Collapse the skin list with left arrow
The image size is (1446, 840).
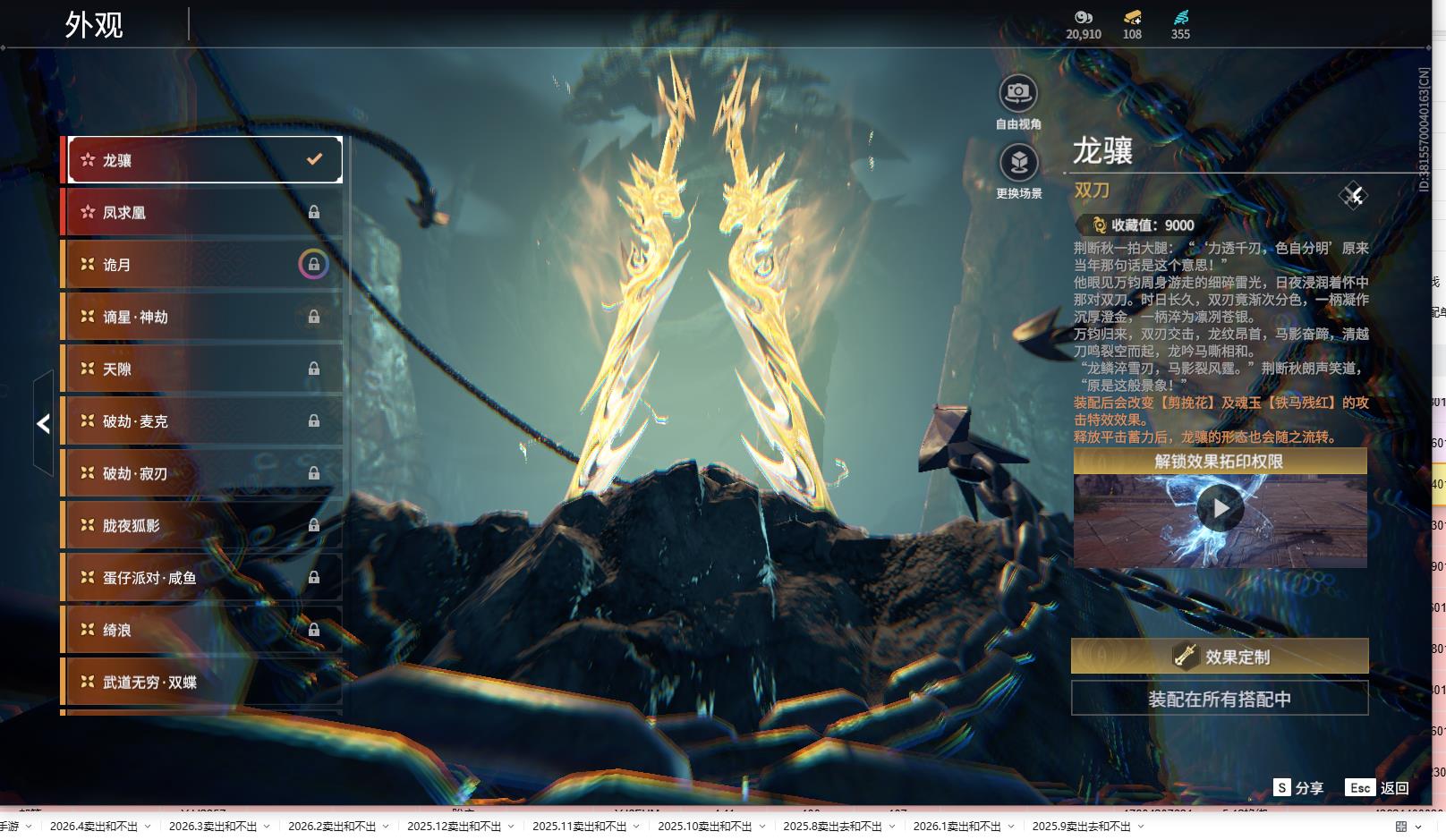tap(43, 424)
